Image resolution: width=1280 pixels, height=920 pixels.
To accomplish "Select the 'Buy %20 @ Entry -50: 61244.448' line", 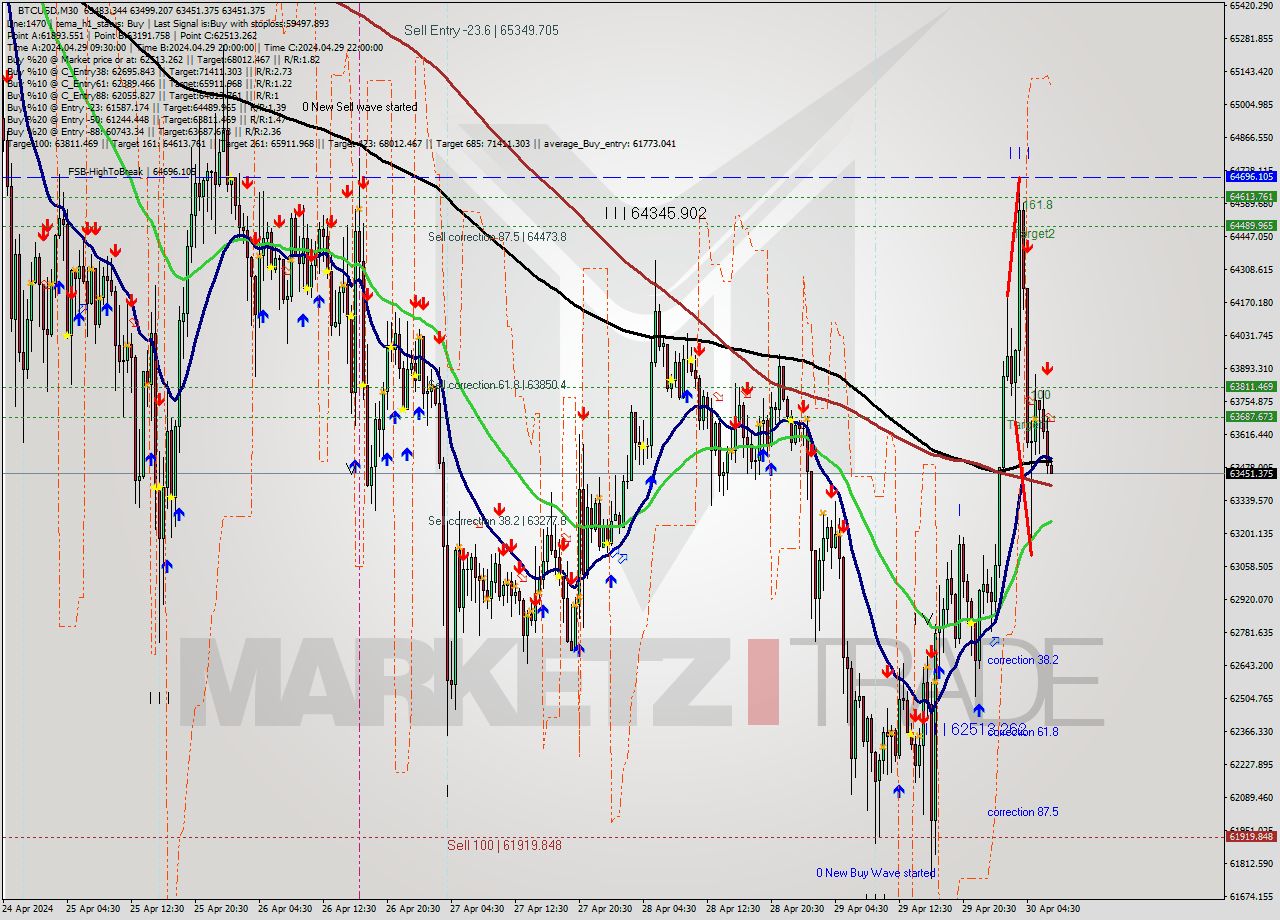I will pos(146,119).
